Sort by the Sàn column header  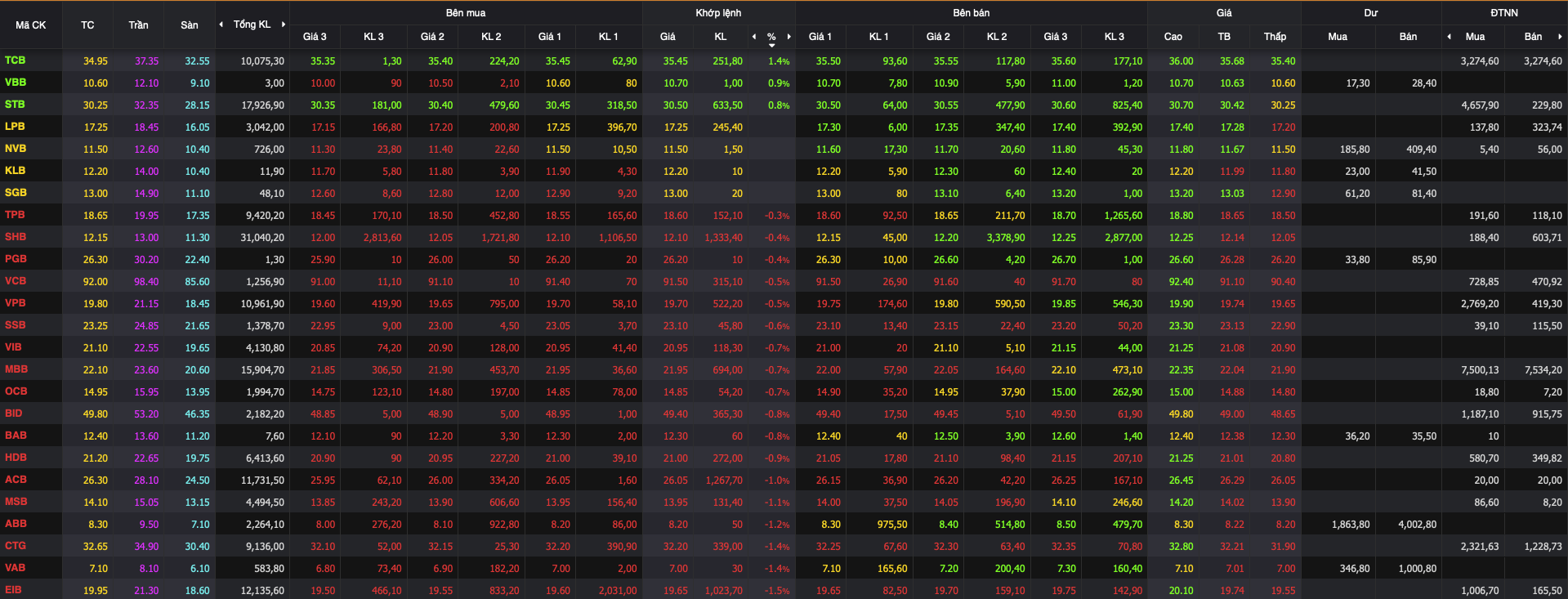point(190,25)
